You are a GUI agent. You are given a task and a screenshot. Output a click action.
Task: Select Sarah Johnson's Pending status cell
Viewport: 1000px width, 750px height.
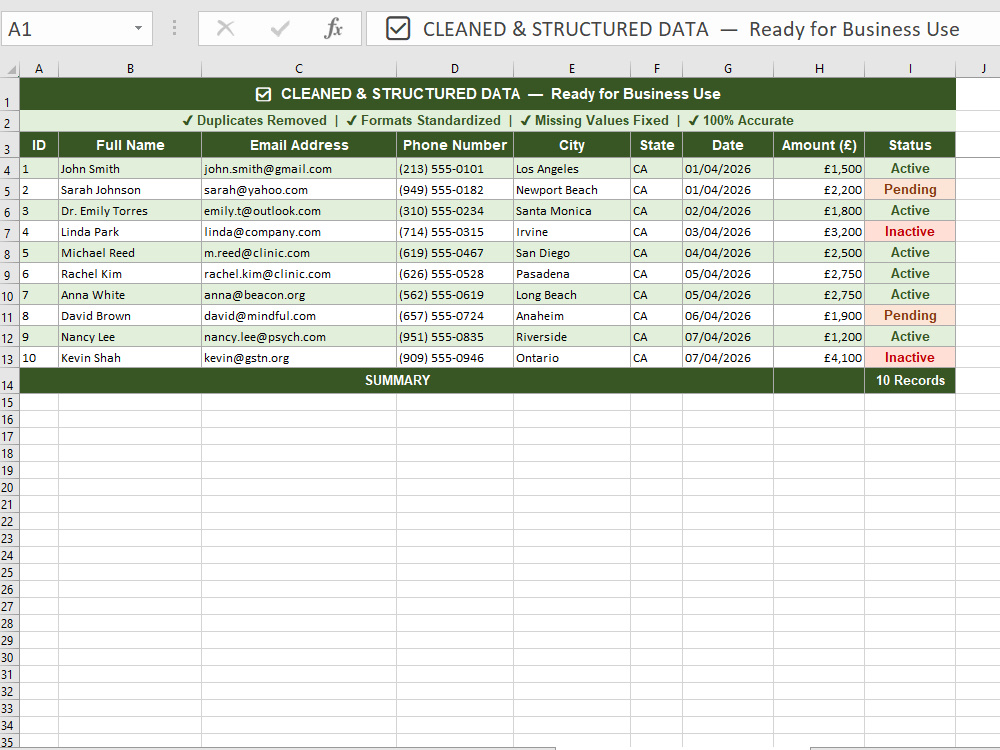click(x=910, y=189)
